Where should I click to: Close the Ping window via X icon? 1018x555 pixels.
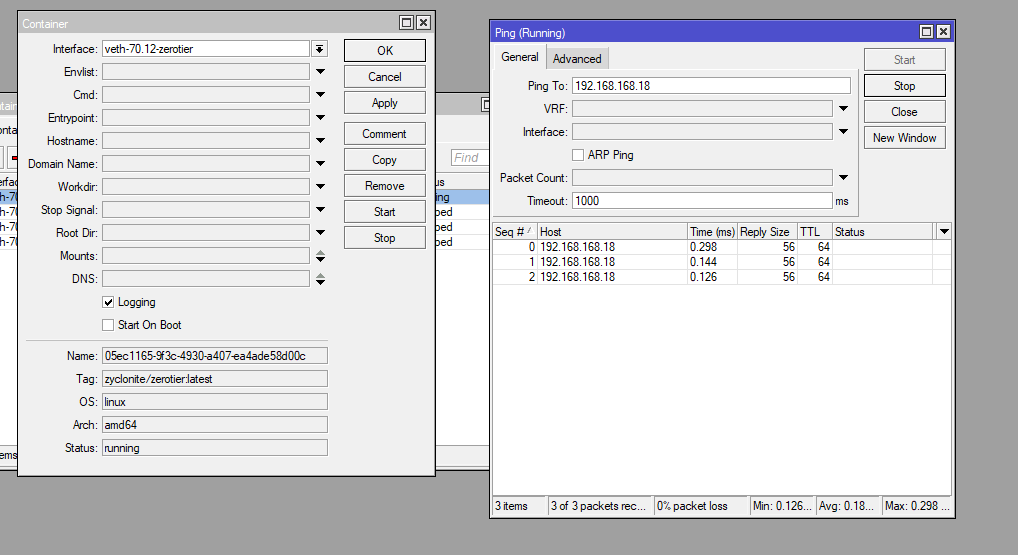coord(943,32)
